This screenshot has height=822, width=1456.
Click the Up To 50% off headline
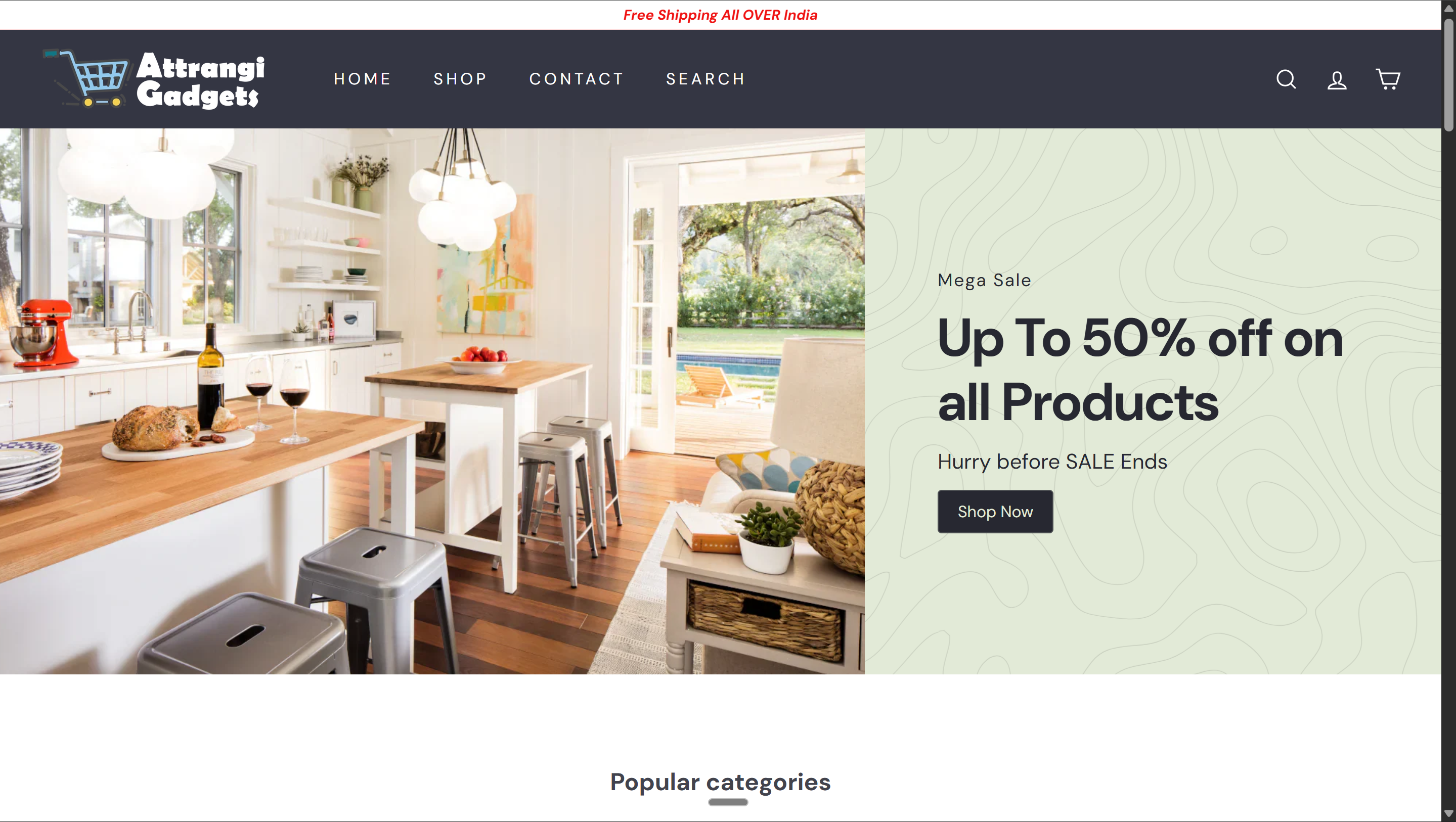coord(1139,370)
